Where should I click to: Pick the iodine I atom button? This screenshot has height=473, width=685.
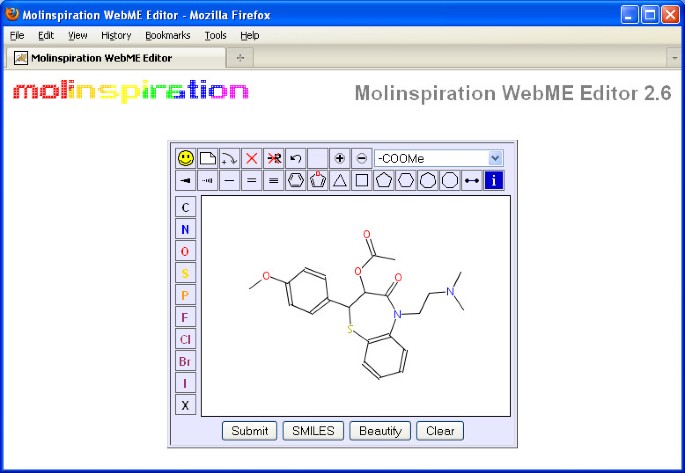[x=185, y=383]
